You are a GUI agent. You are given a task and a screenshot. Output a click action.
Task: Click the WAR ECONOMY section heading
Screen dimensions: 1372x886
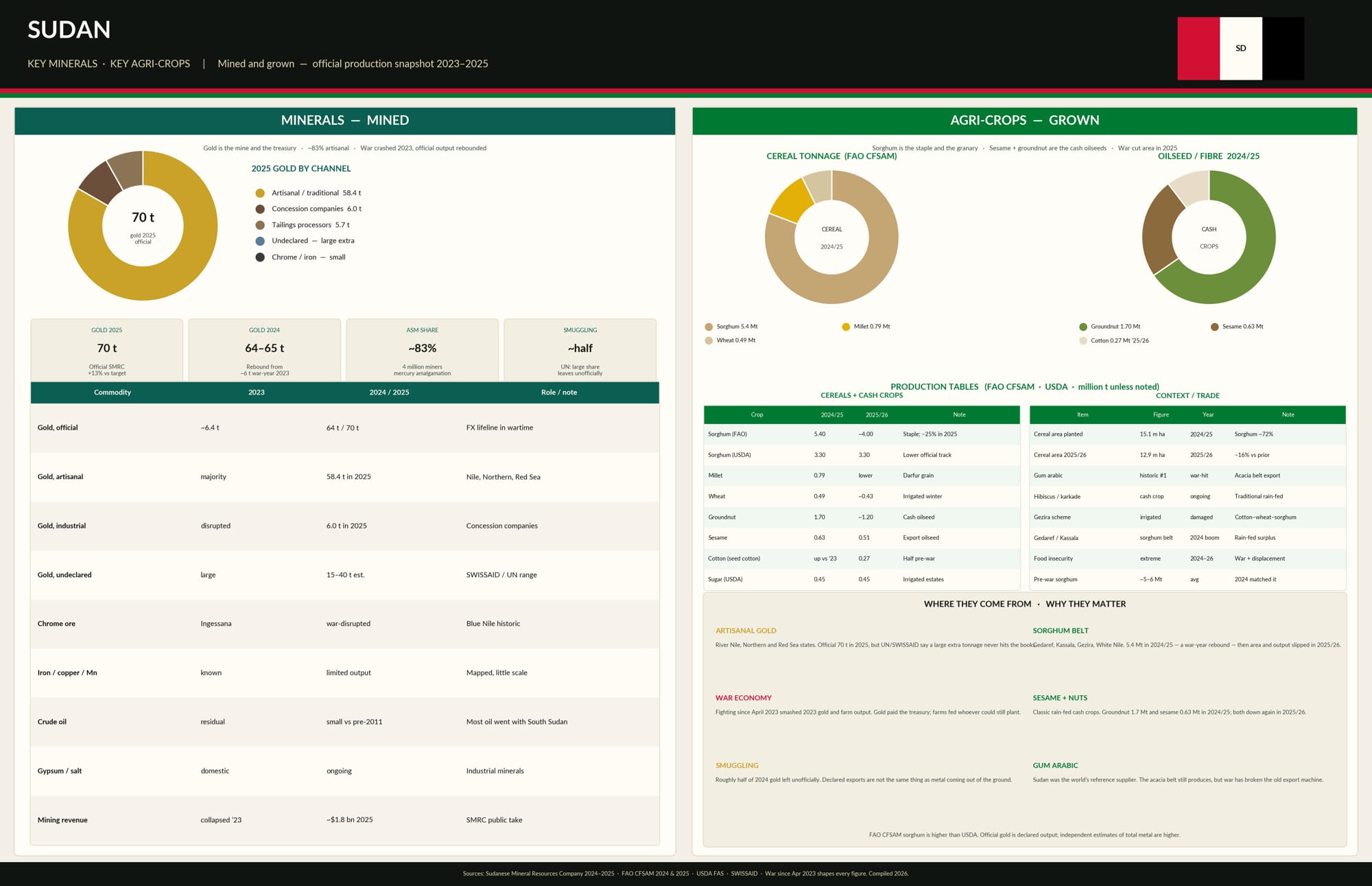pos(744,698)
